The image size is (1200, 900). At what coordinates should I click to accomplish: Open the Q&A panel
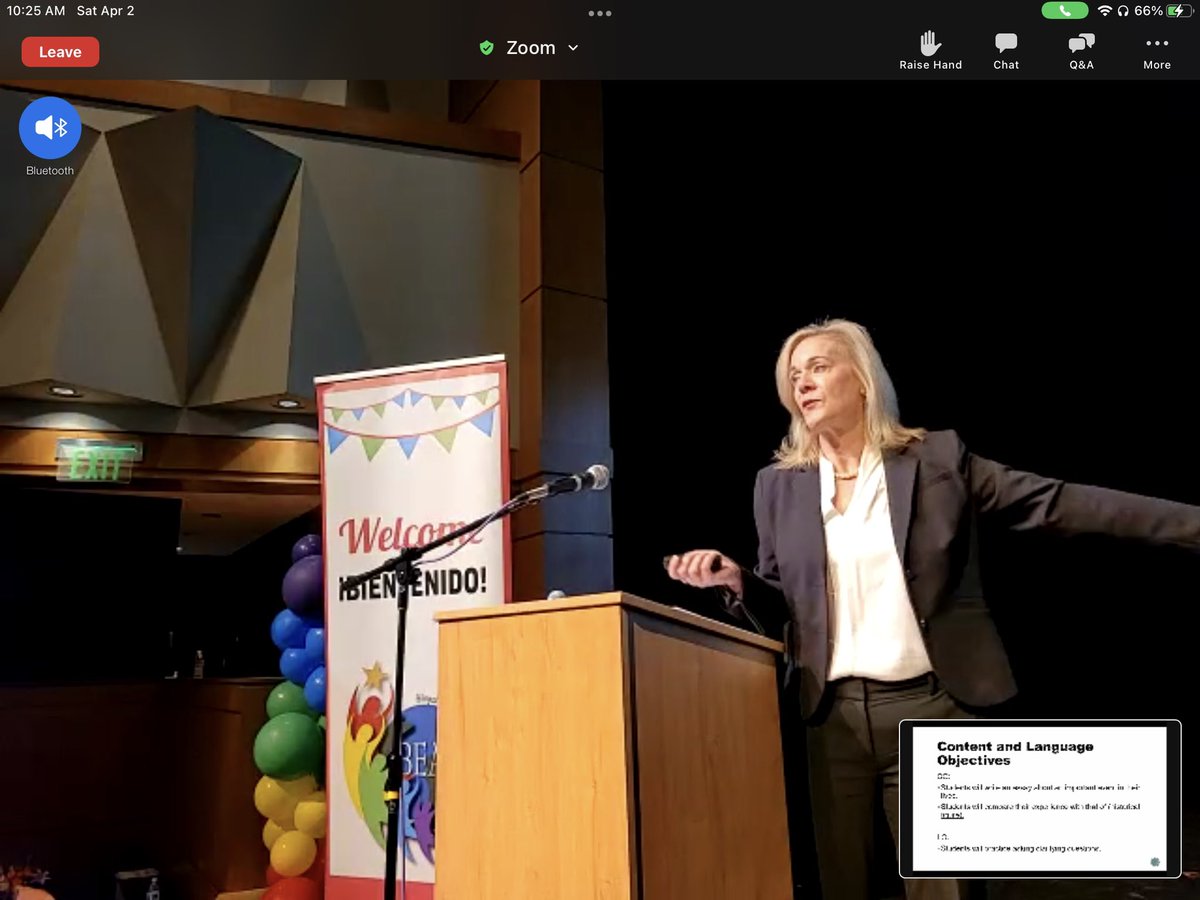click(1081, 50)
